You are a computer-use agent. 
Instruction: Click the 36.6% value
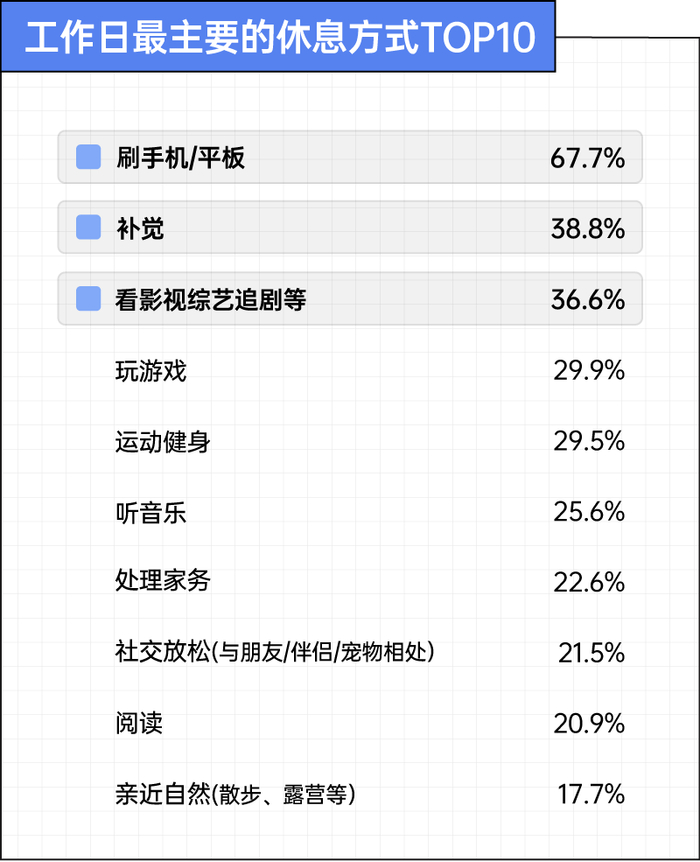point(587,300)
